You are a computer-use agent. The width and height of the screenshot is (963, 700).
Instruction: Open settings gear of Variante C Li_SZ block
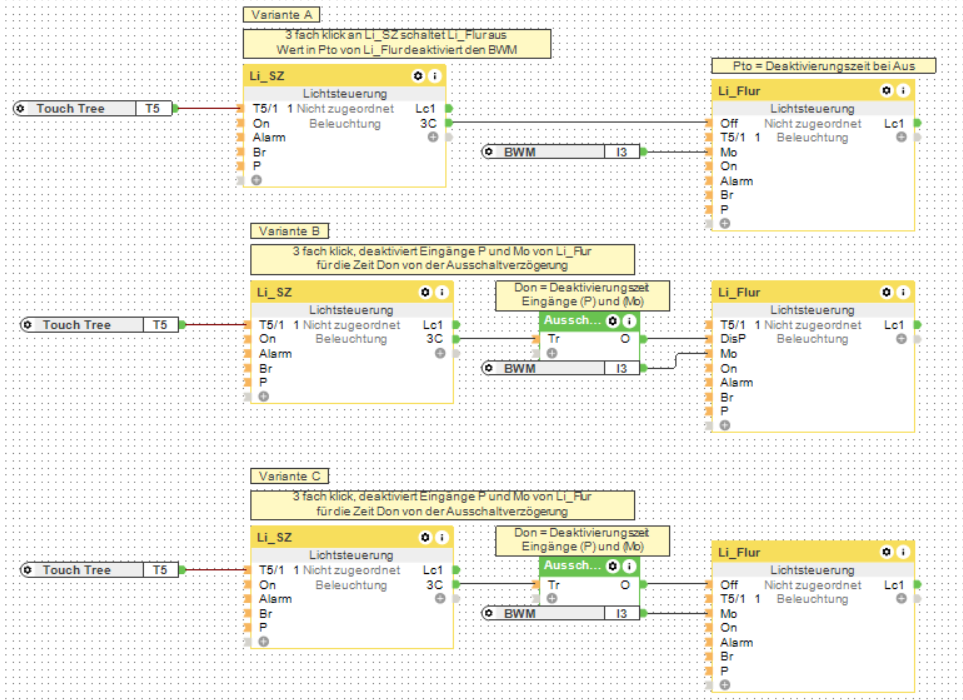pyautogui.click(x=426, y=537)
